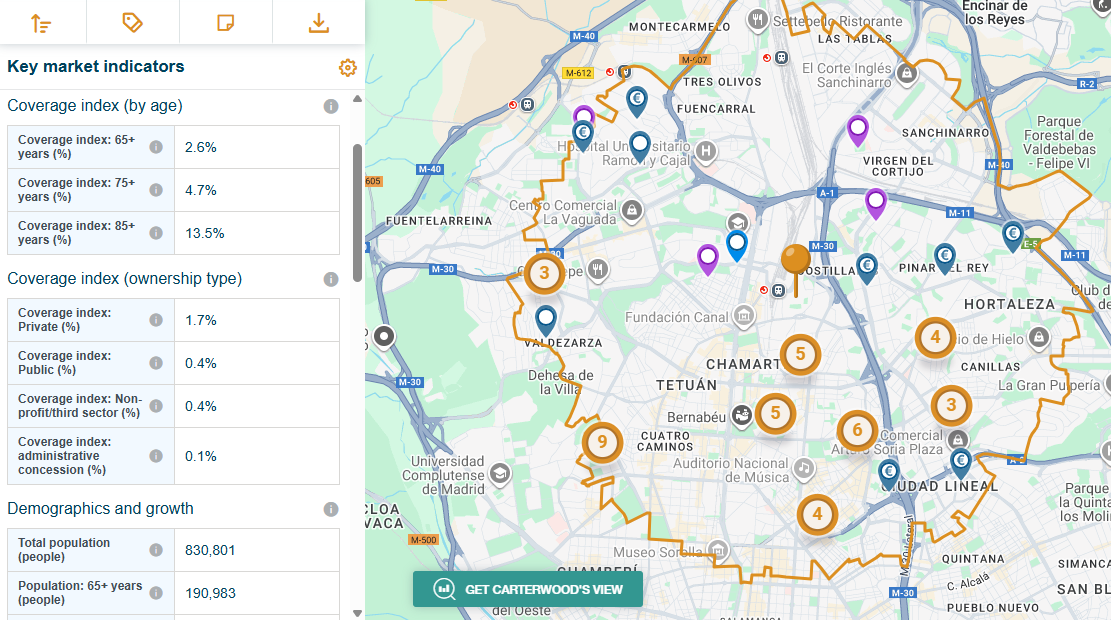The height and width of the screenshot is (620, 1111).
Task: Click info icon next to Demographics and growth
Action: coord(331,508)
